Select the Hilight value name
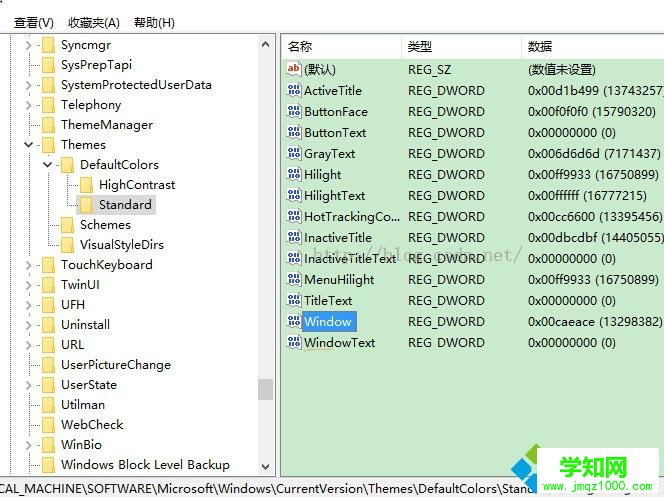 pos(322,175)
